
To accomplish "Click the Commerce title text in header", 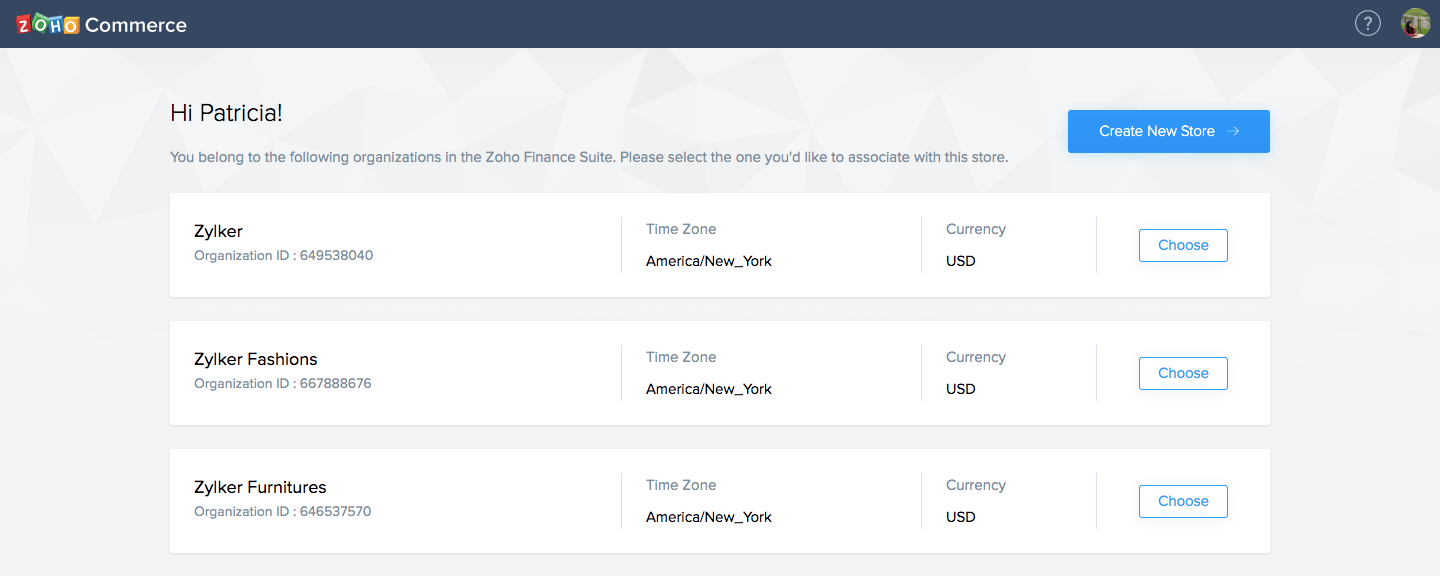I will point(136,25).
